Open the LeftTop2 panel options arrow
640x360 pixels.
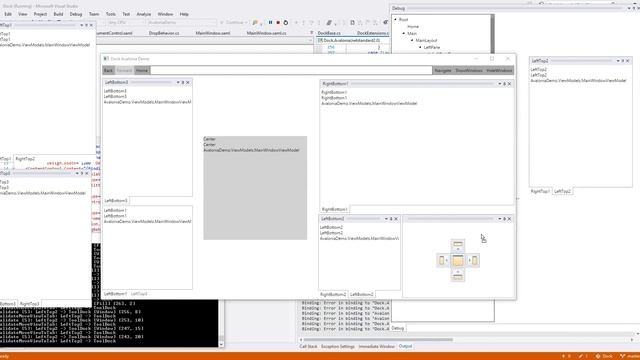click(x=618, y=61)
